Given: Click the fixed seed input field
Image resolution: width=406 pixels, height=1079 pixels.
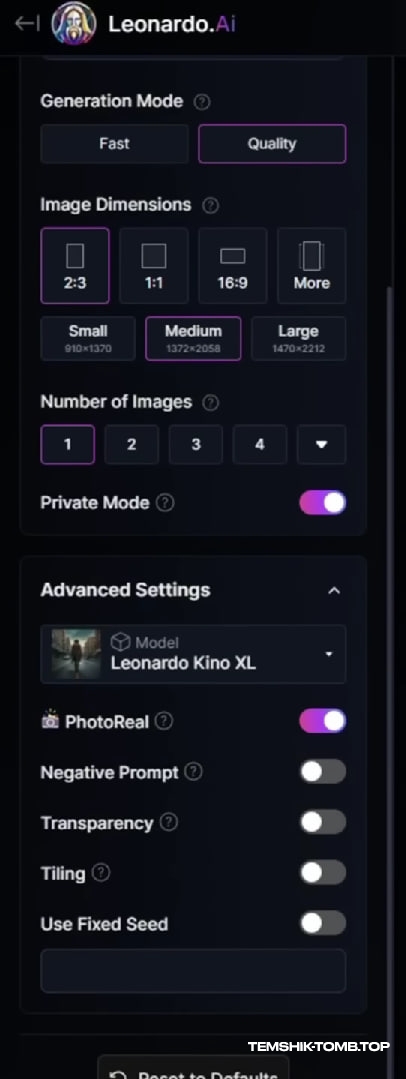Looking at the screenshot, I should (193, 971).
